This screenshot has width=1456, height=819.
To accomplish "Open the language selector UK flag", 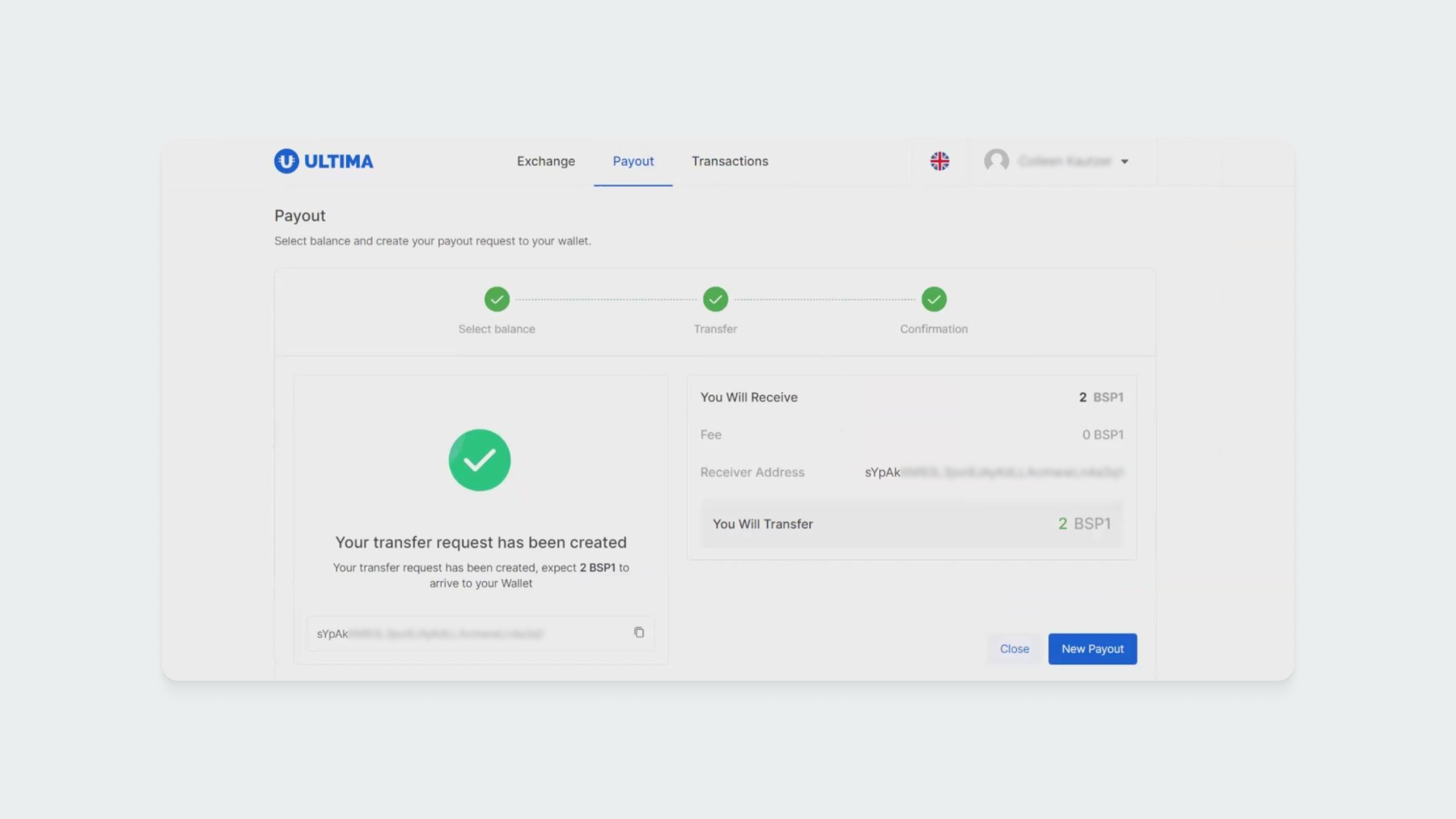I will [x=939, y=161].
